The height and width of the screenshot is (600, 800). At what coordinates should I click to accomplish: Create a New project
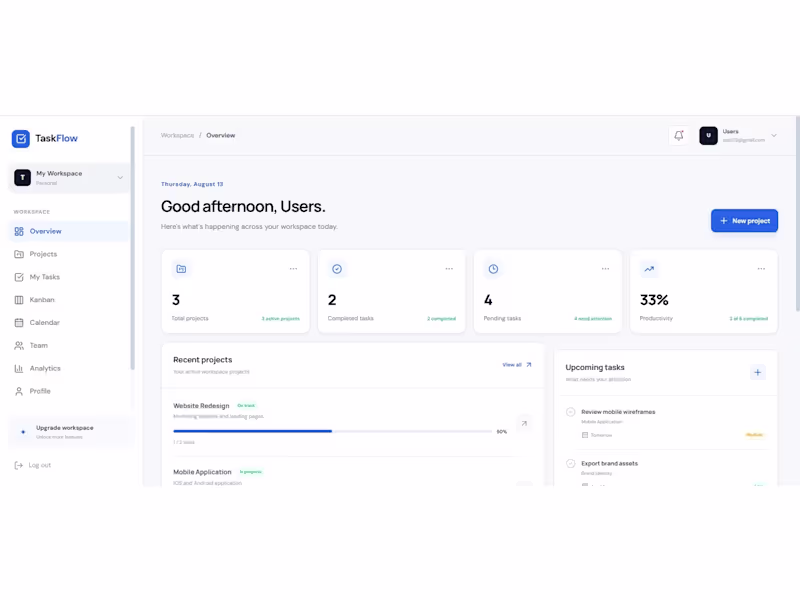click(x=744, y=221)
